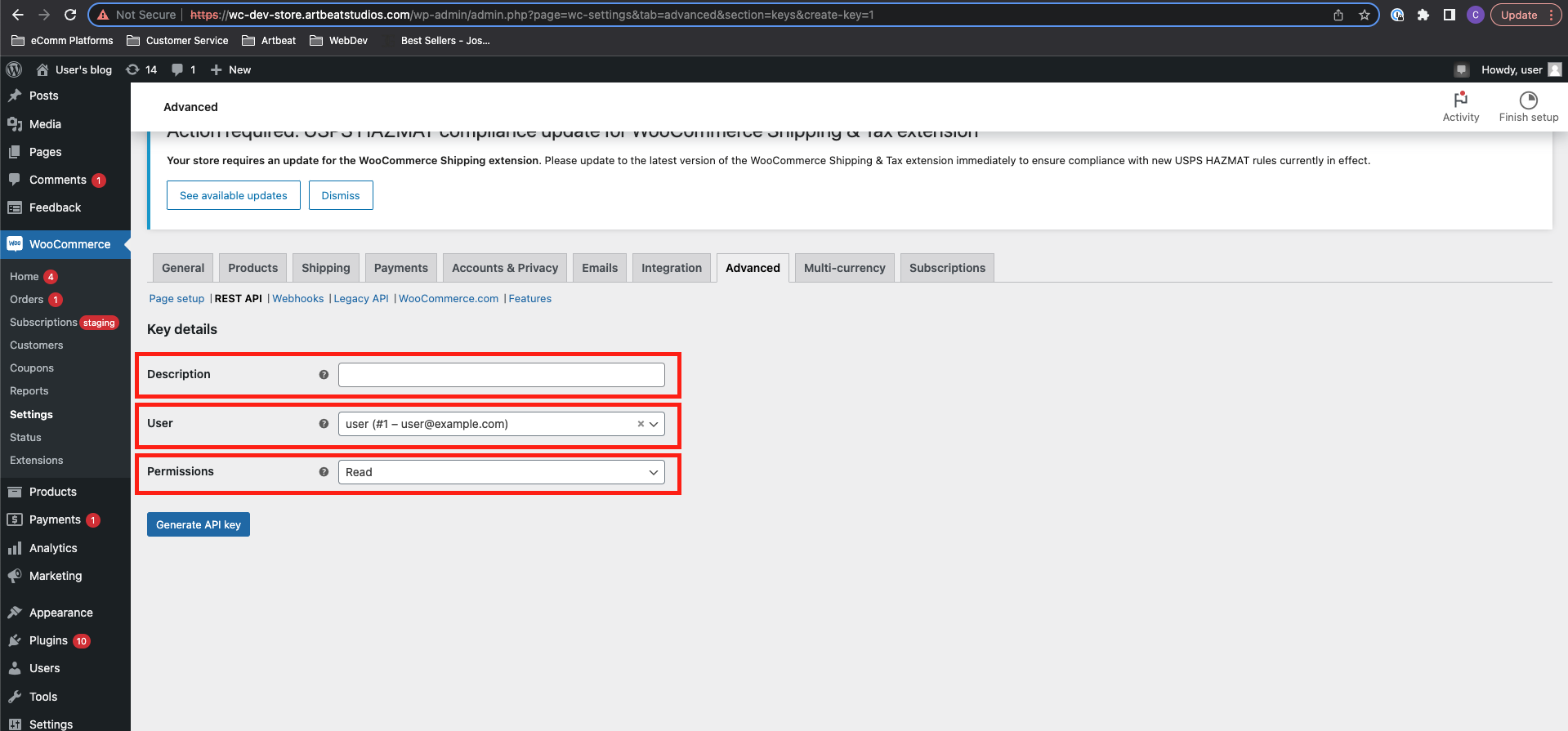Reload the page with refresh icon

pyautogui.click(x=70, y=15)
